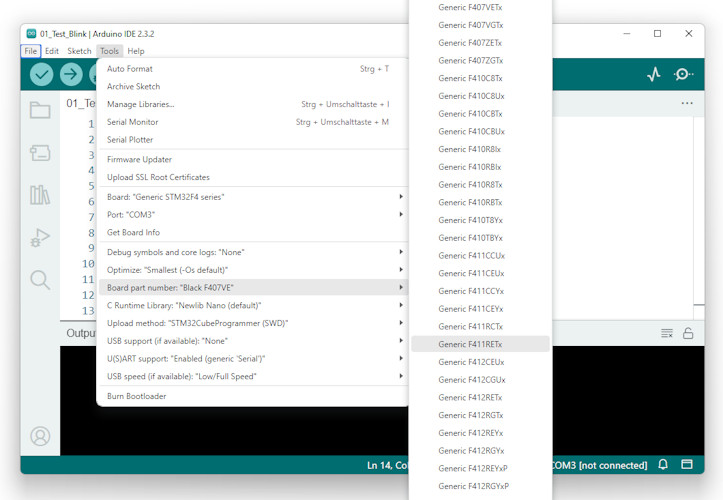723x500 pixels.
Task: Click the three-dots tab options icon
Action: coord(687,103)
